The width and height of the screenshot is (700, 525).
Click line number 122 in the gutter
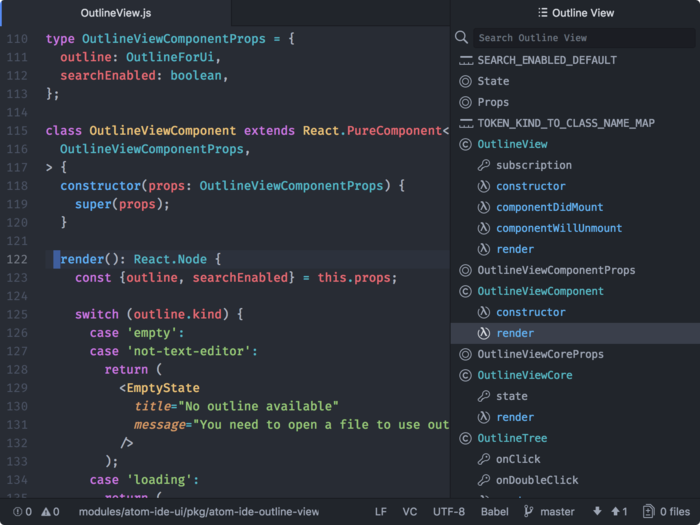(x=17, y=259)
